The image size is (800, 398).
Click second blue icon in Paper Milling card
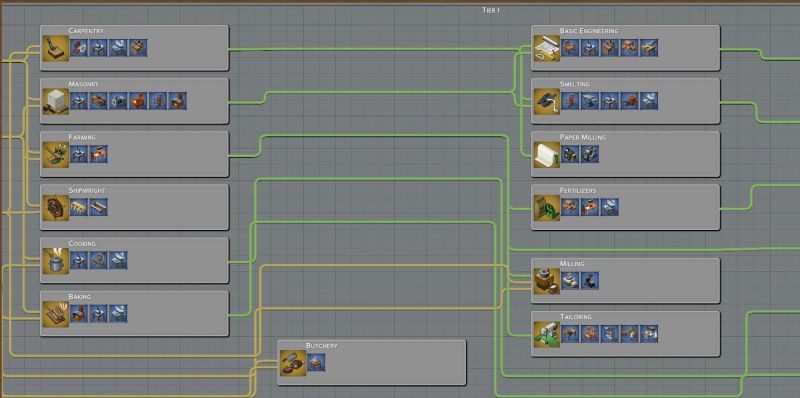pos(590,154)
